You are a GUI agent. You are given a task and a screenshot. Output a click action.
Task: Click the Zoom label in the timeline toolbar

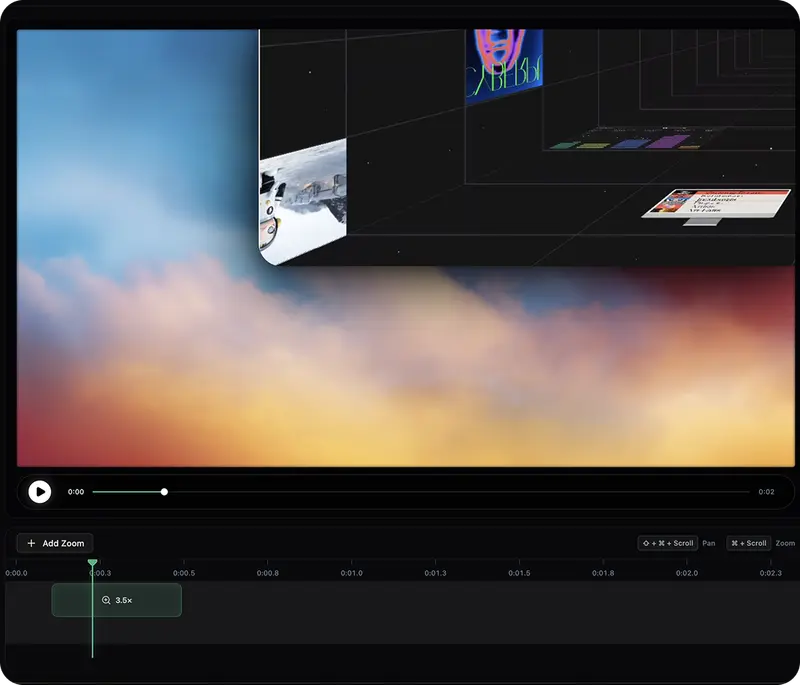pos(784,543)
